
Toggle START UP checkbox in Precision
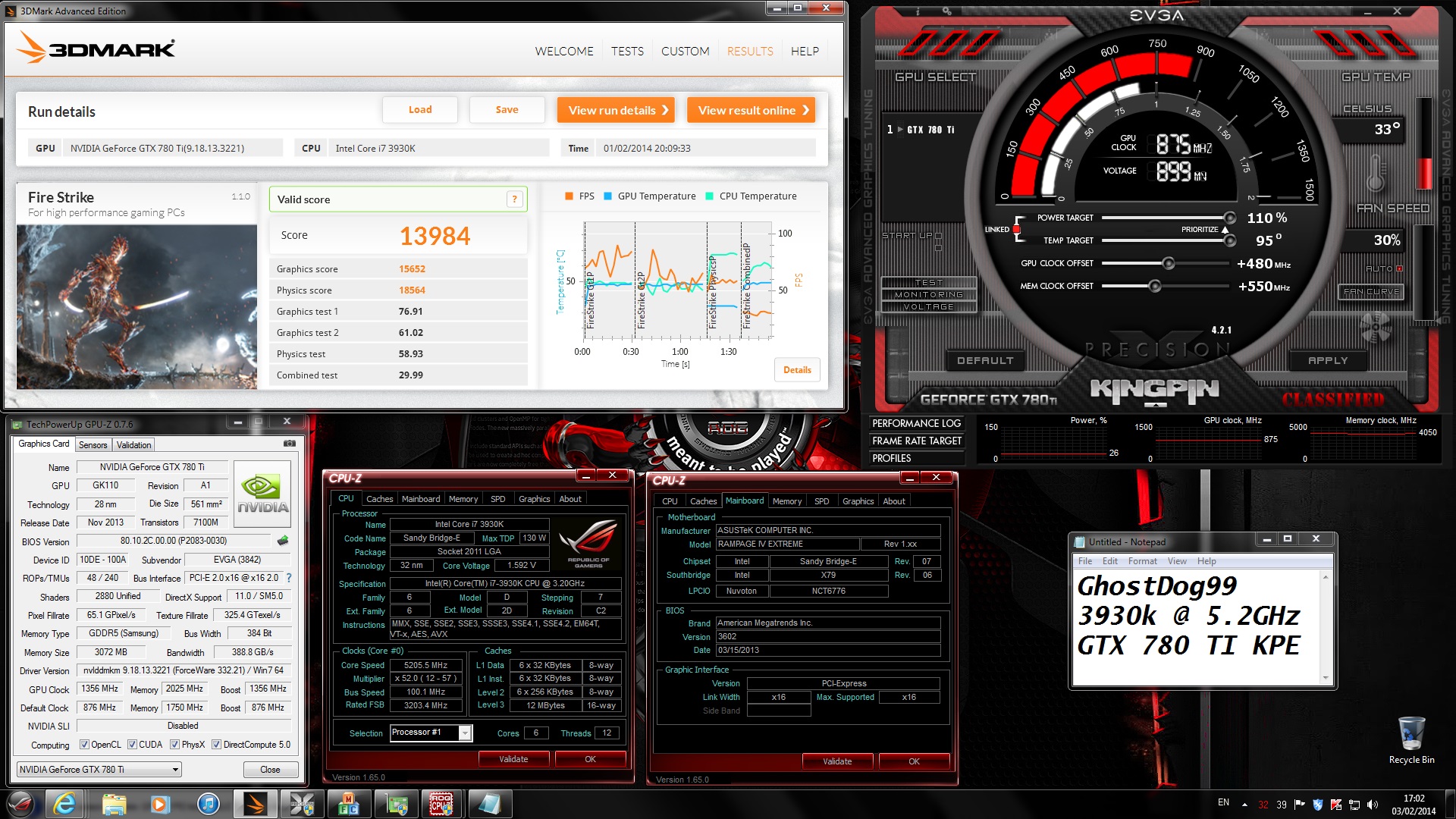pyautogui.click(x=938, y=236)
